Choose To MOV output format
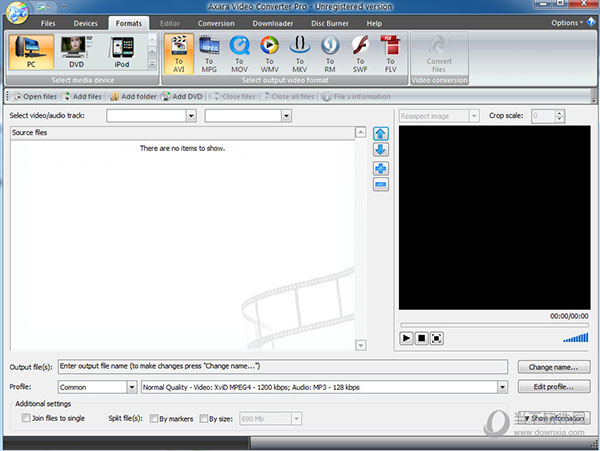 (239, 54)
